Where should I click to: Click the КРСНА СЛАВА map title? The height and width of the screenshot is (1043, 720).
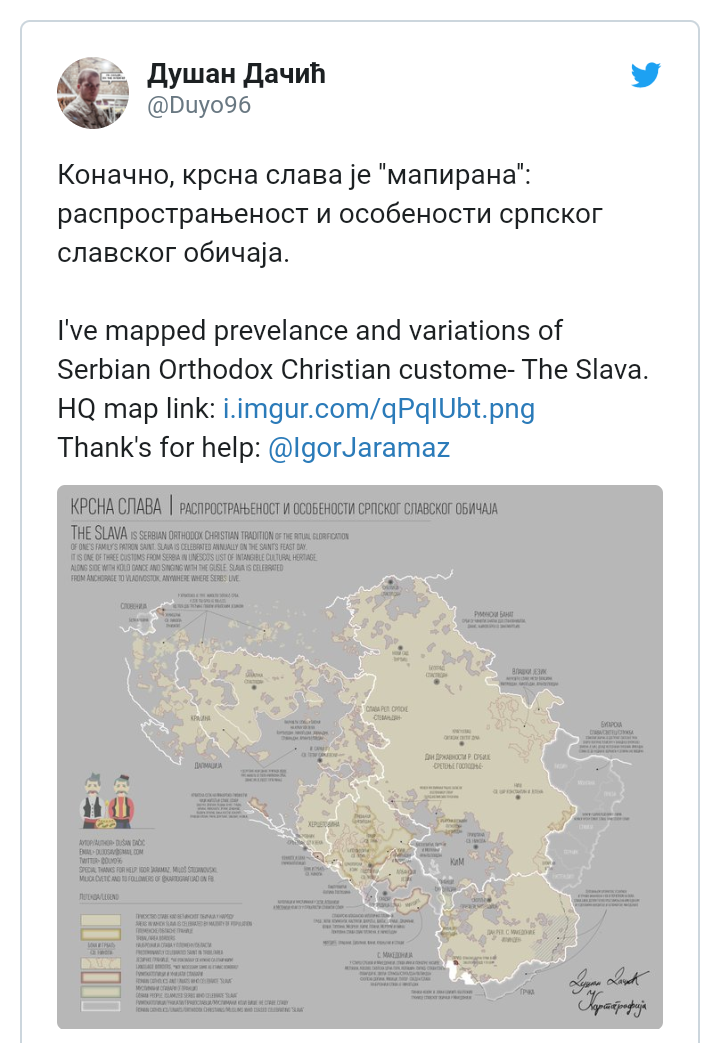point(116,507)
